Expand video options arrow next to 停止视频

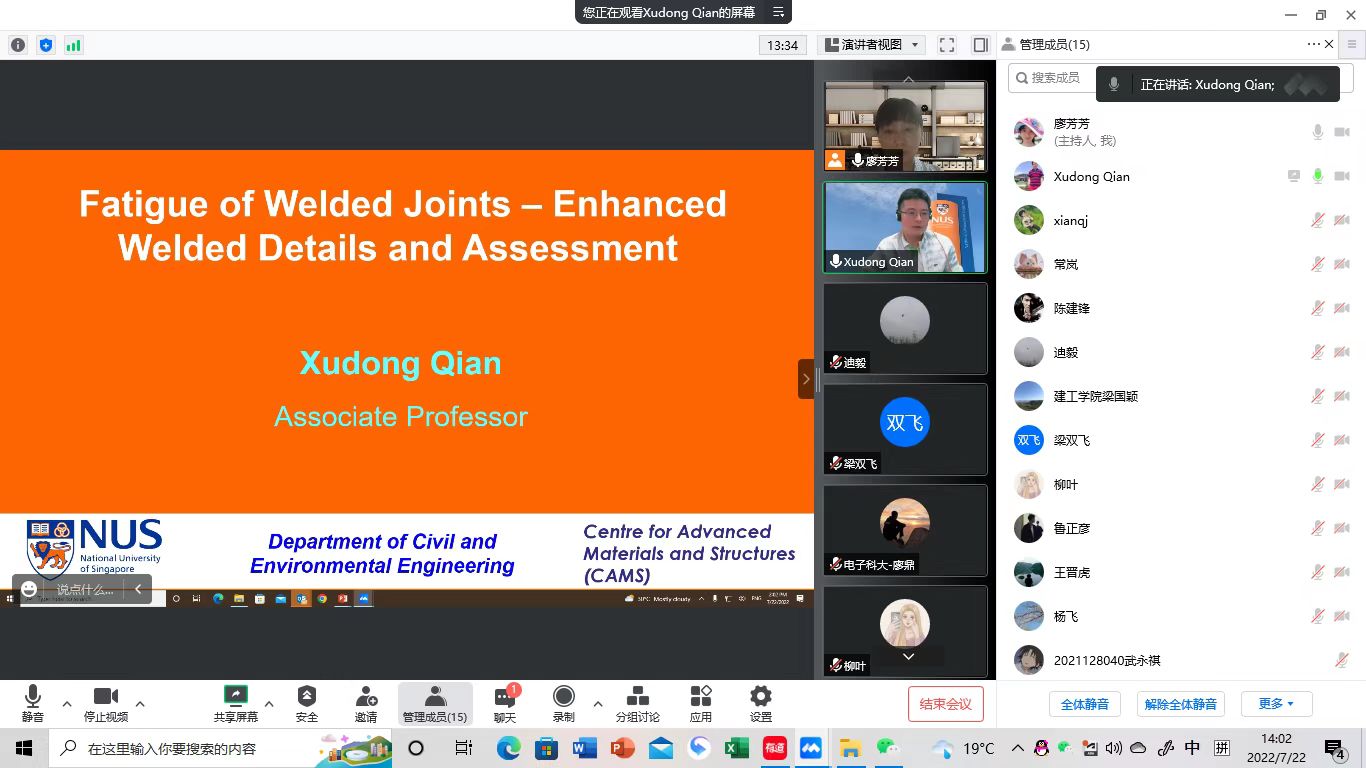(140, 704)
